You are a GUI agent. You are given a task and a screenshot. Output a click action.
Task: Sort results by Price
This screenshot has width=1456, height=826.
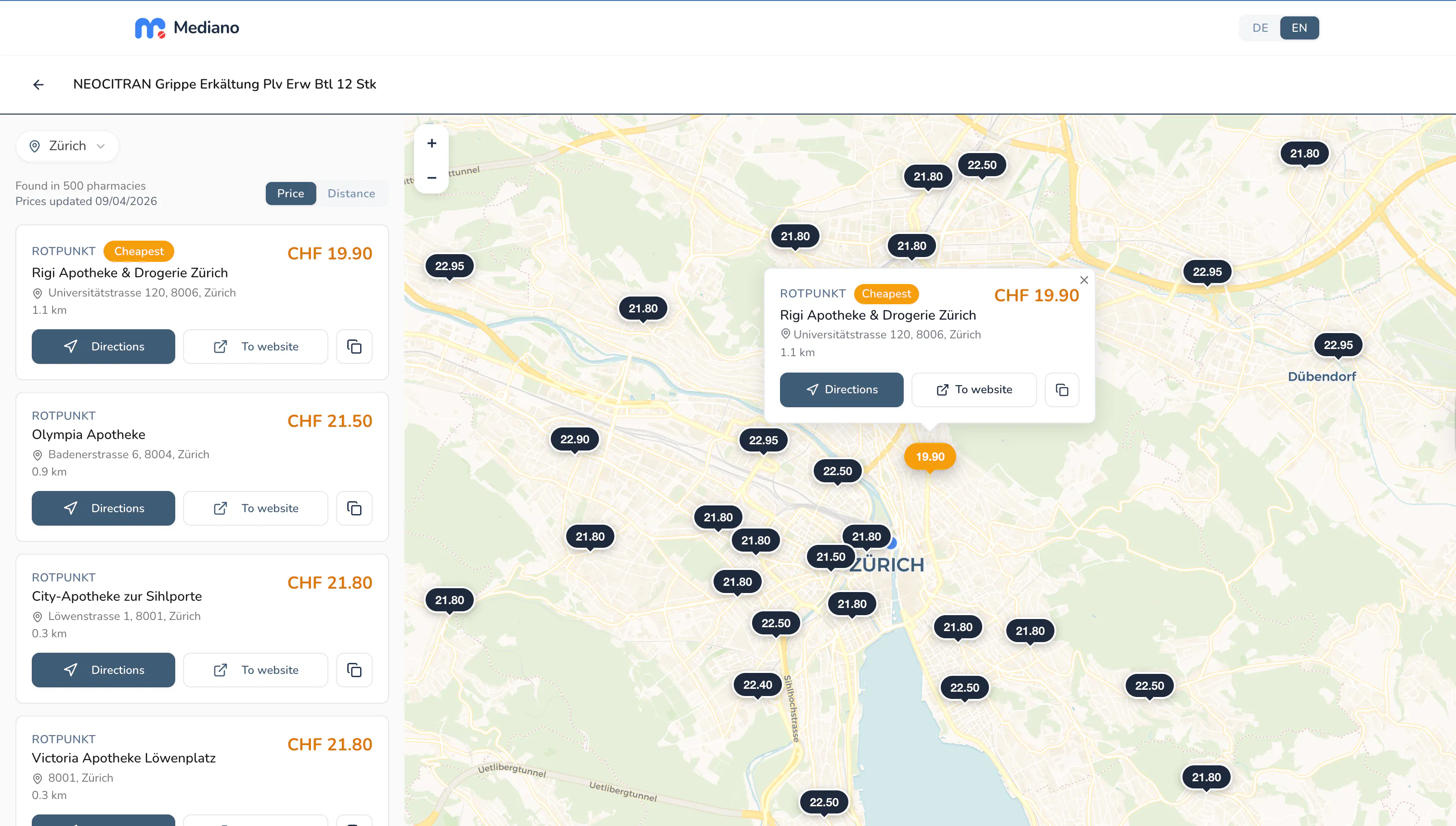290,194
